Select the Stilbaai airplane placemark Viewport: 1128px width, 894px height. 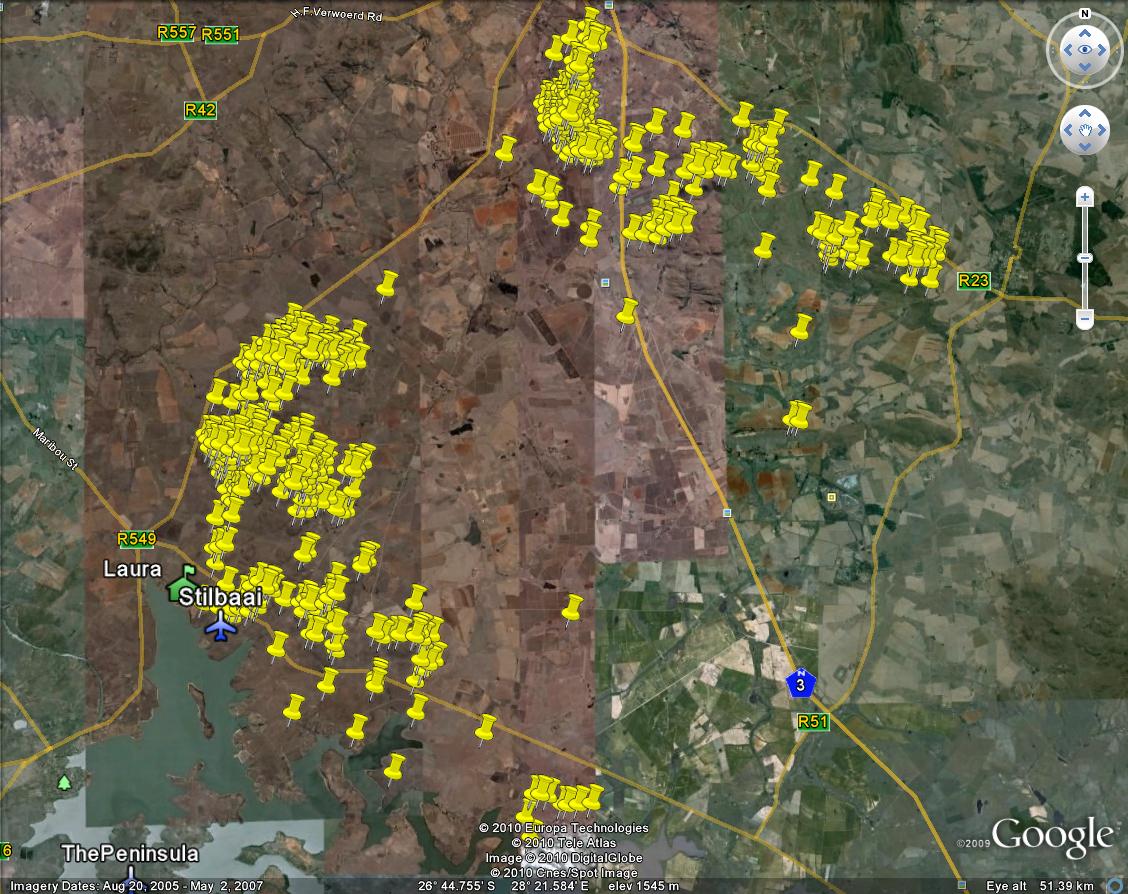point(220,625)
